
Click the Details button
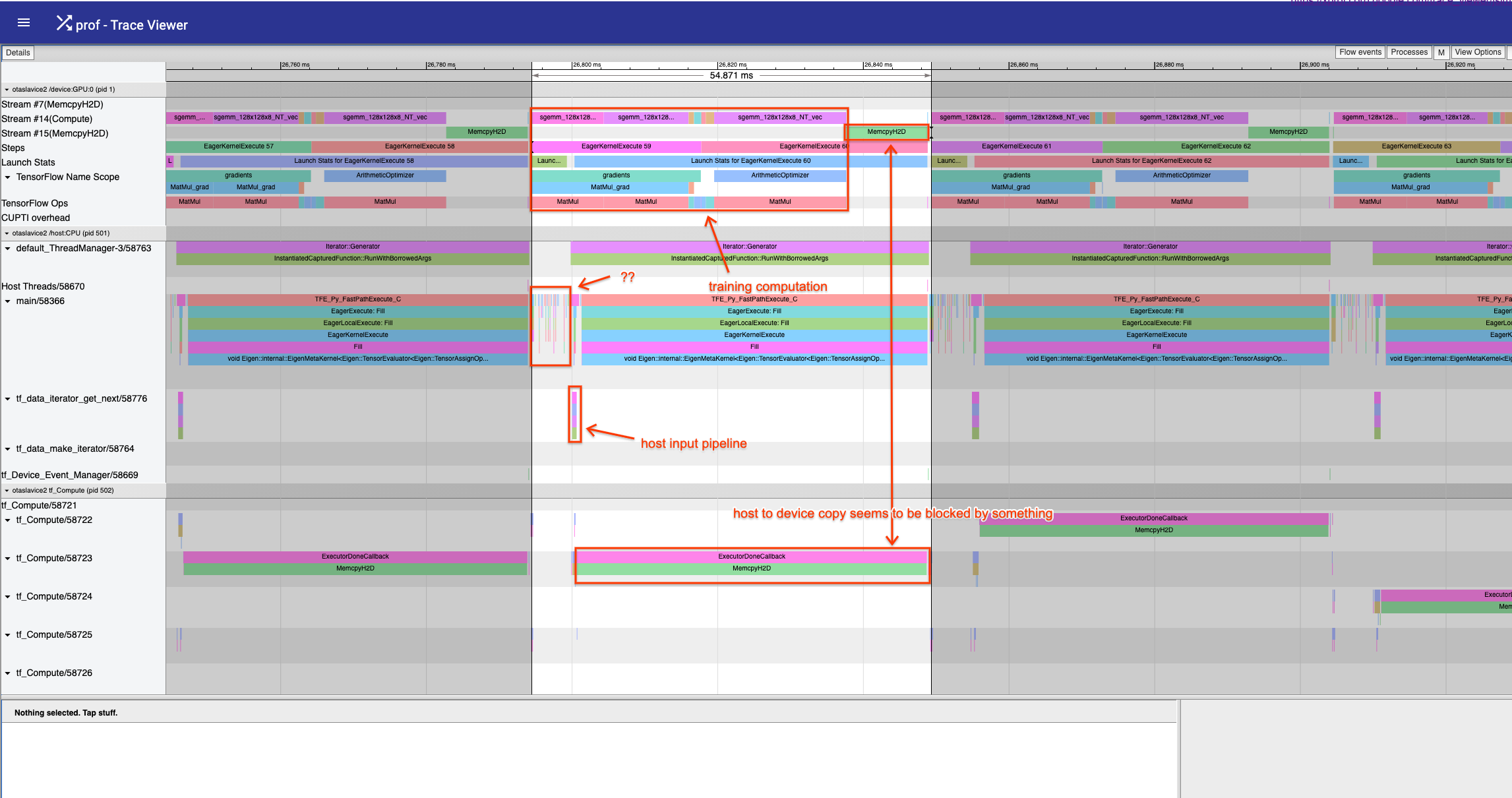click(17, 52)
